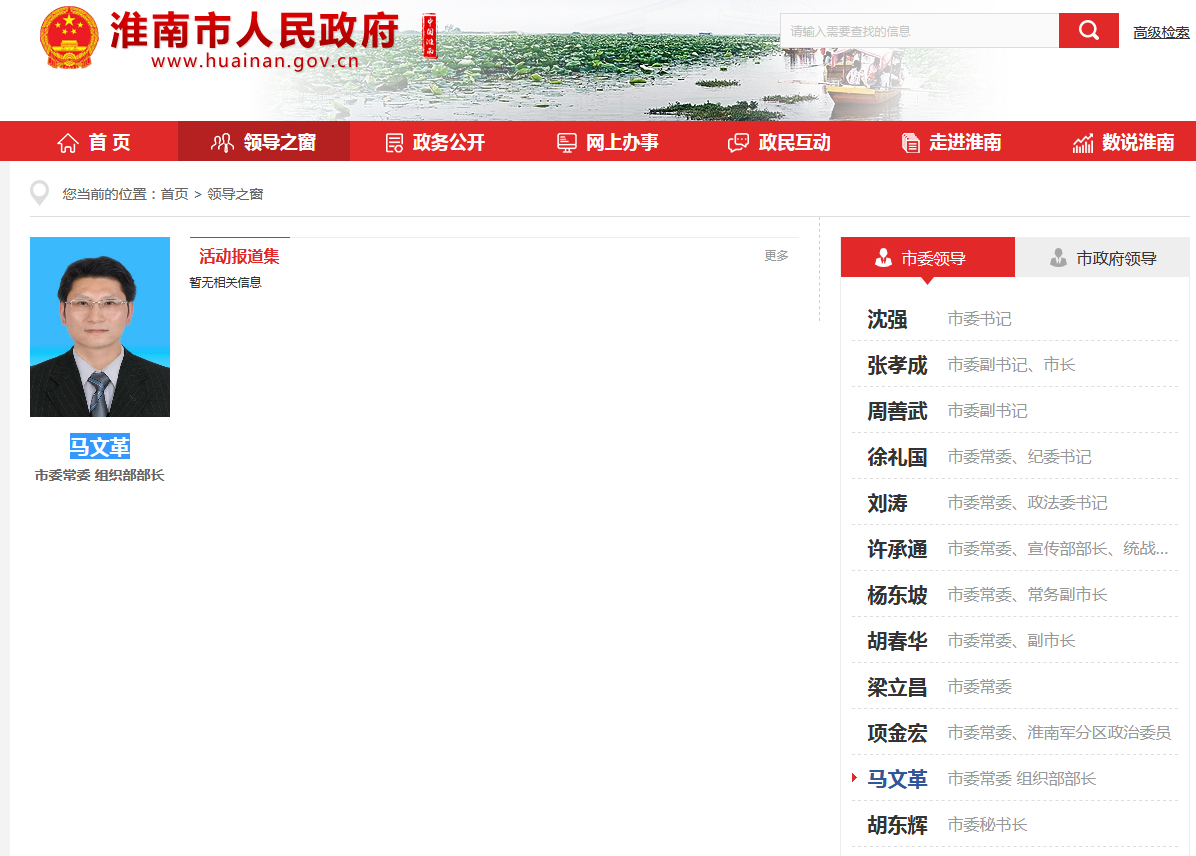Click the title 市委副书记、市长
This screenshot has width=1196, height=856.
pos(1011,365)
